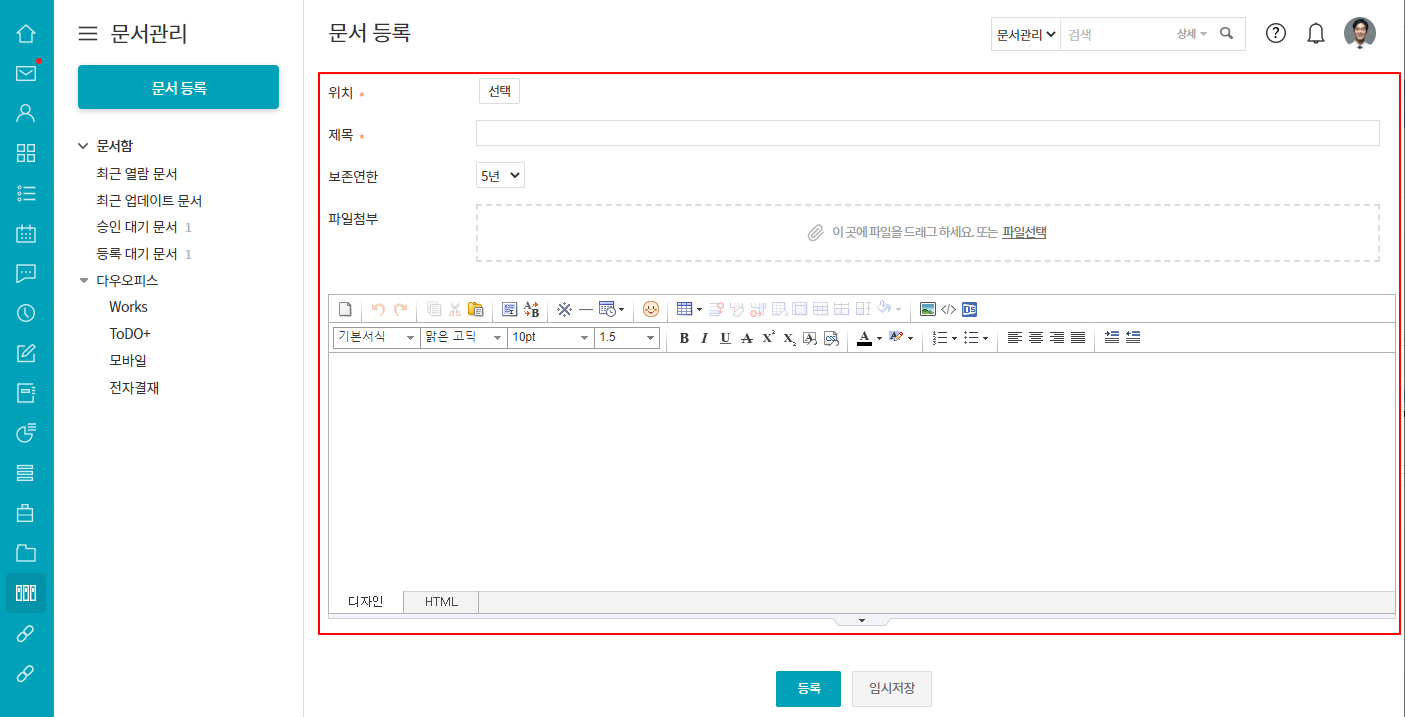The image size is (1405, 717).
Task: Toggle underline text formatting
Action: (725, 338)
